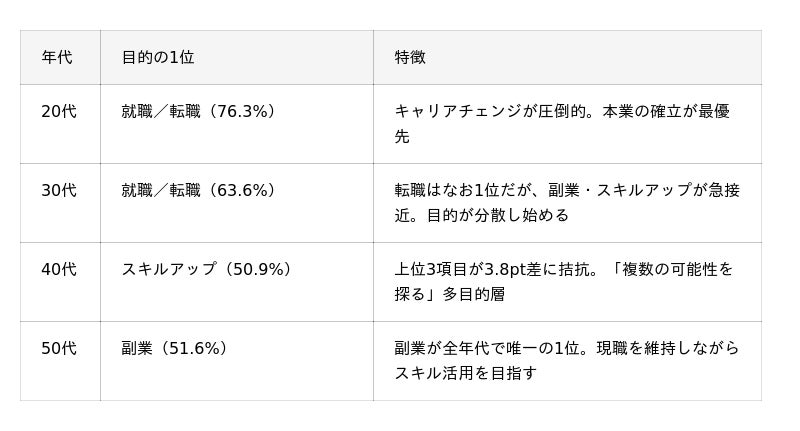This screenshot has width=800, height=431.
Task: Select the 20代 row label cell
Action: [x=59, y=112]
